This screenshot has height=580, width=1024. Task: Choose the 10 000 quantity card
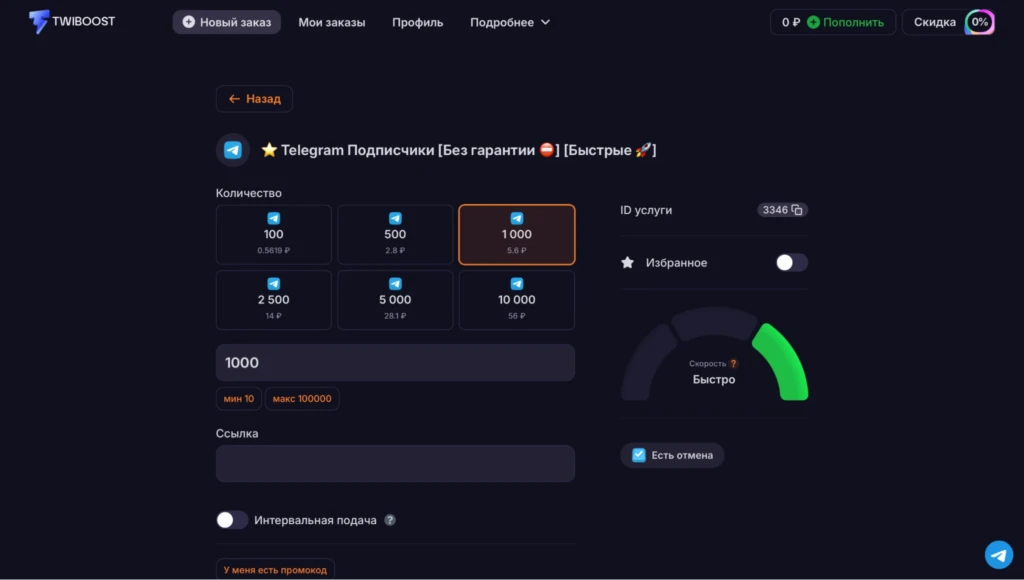pyautogui.click(x=517, y=300)
